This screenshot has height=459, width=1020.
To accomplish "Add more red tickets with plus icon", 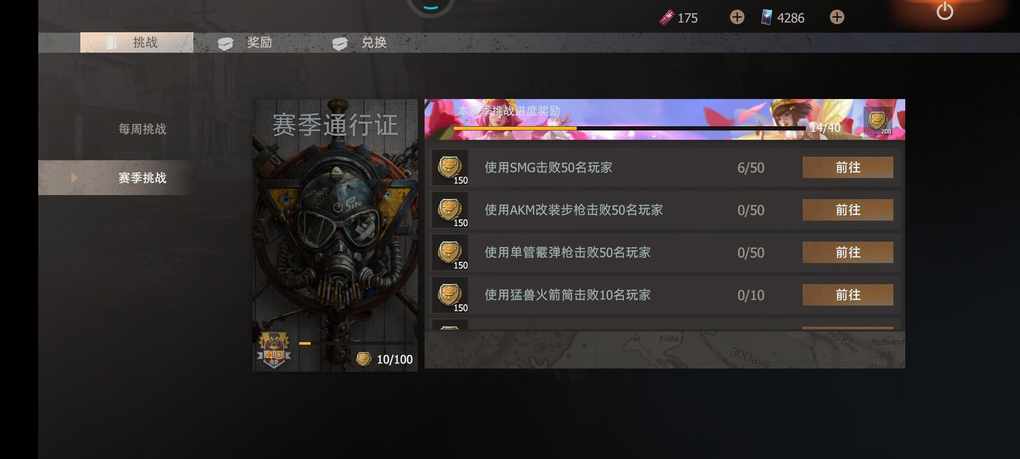I will point(736,17).
